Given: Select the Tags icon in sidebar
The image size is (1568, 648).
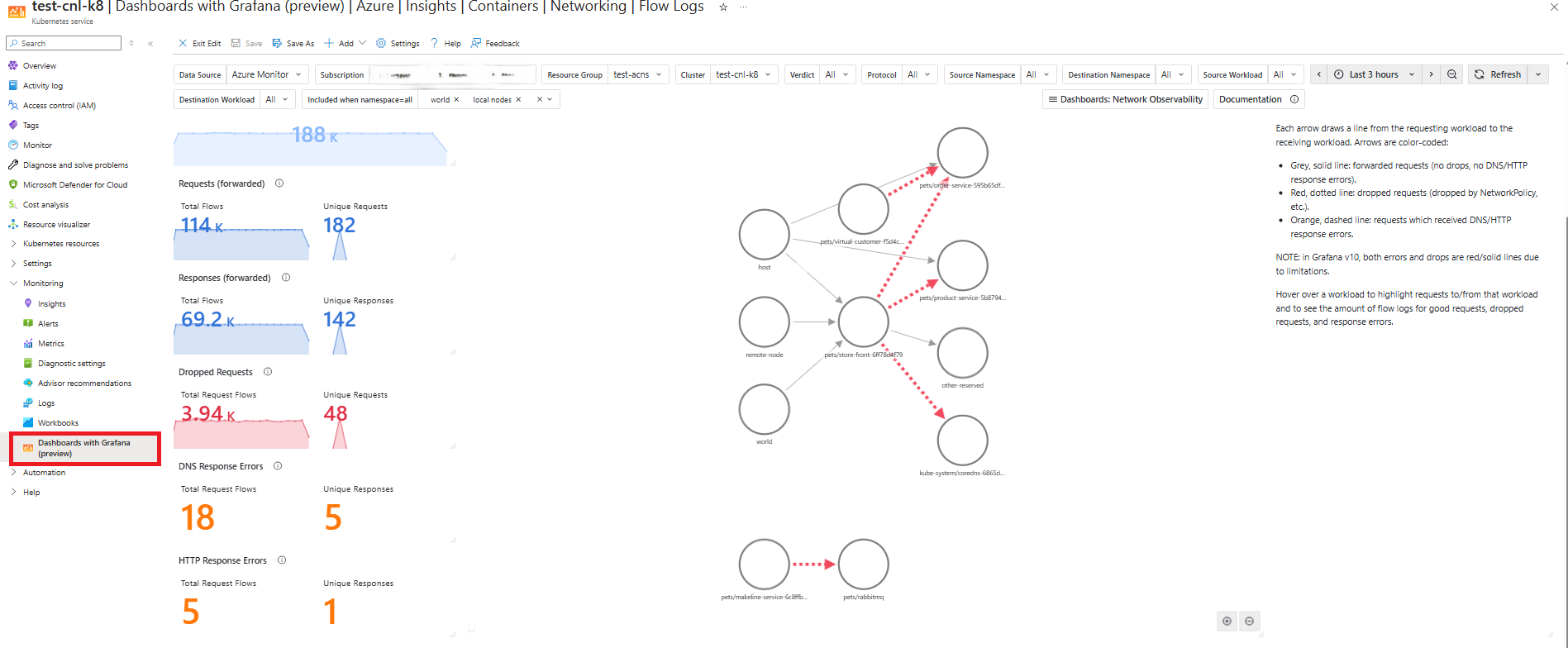Looking at the screenshot, I should click(12, 125).
